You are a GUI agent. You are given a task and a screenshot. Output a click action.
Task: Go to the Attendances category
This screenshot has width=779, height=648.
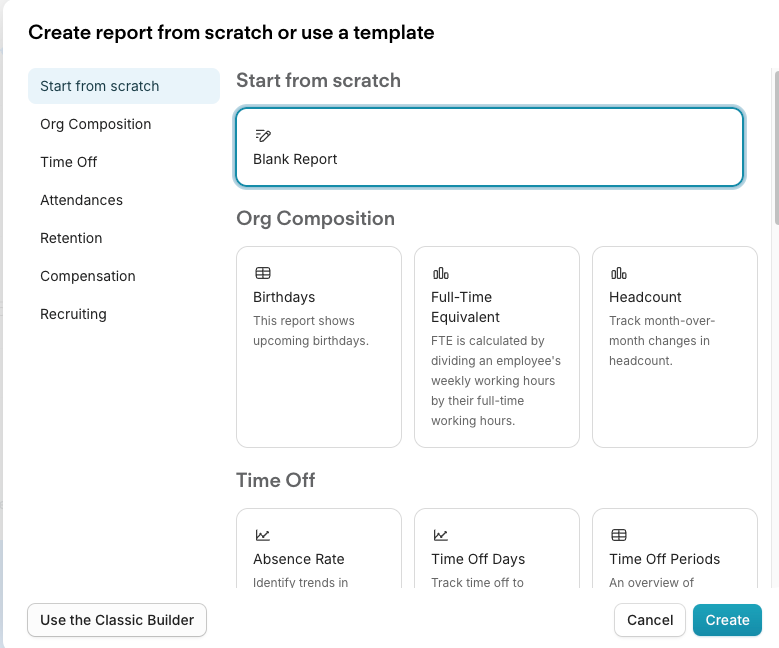81,200
